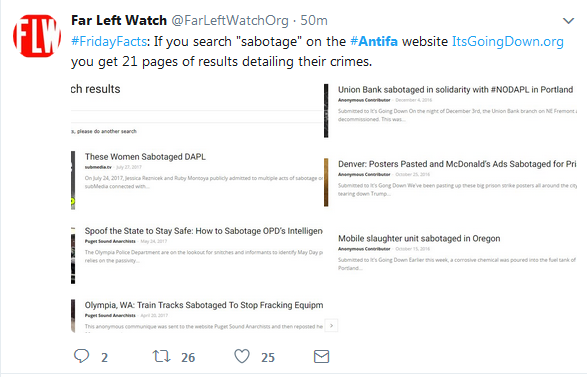The width and height of the screenshot is (587, 377).
Task: Like the tweet with heart icon
Action: [242, 356]
